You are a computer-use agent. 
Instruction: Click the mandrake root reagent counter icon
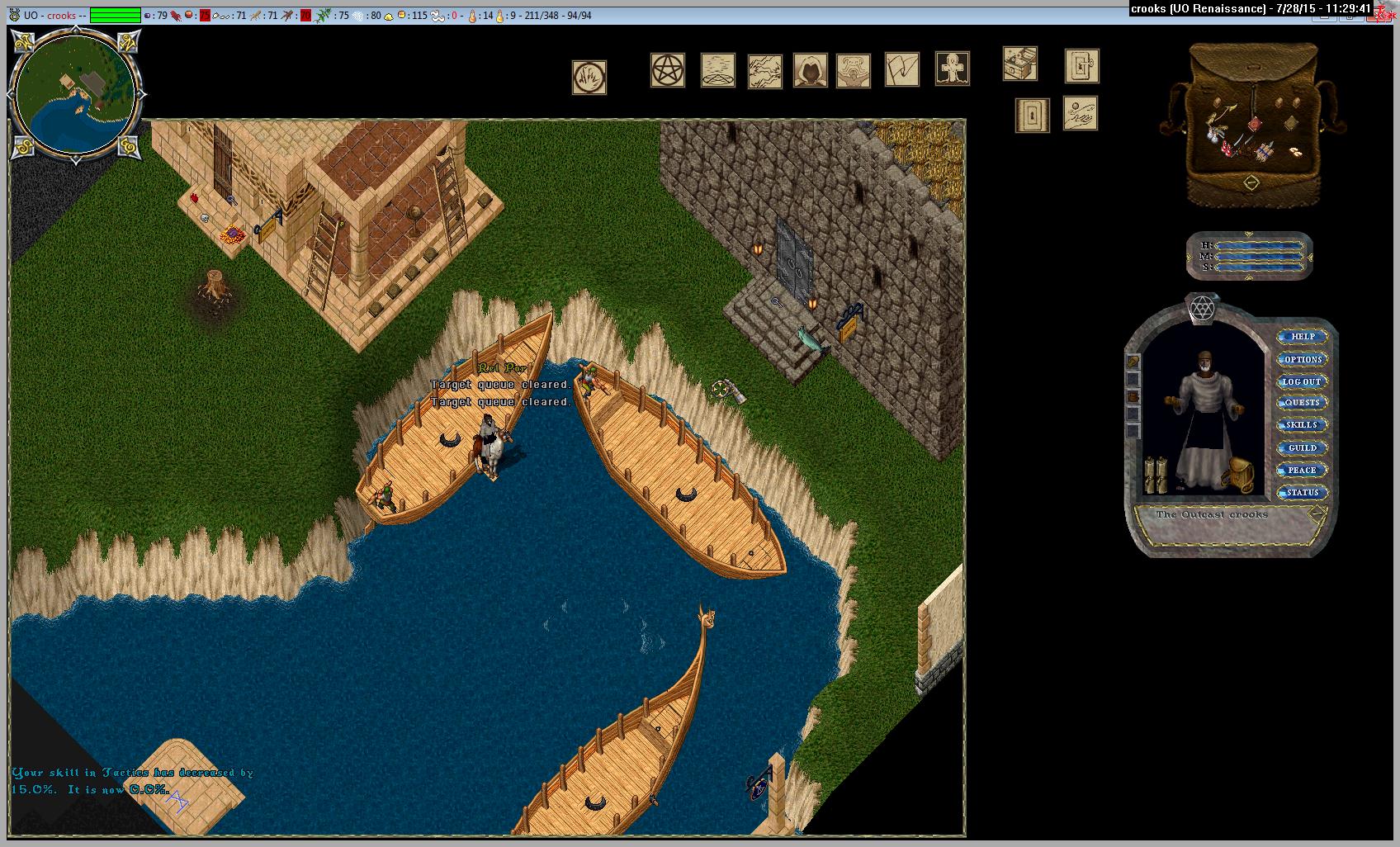click(x=287, y=16)
